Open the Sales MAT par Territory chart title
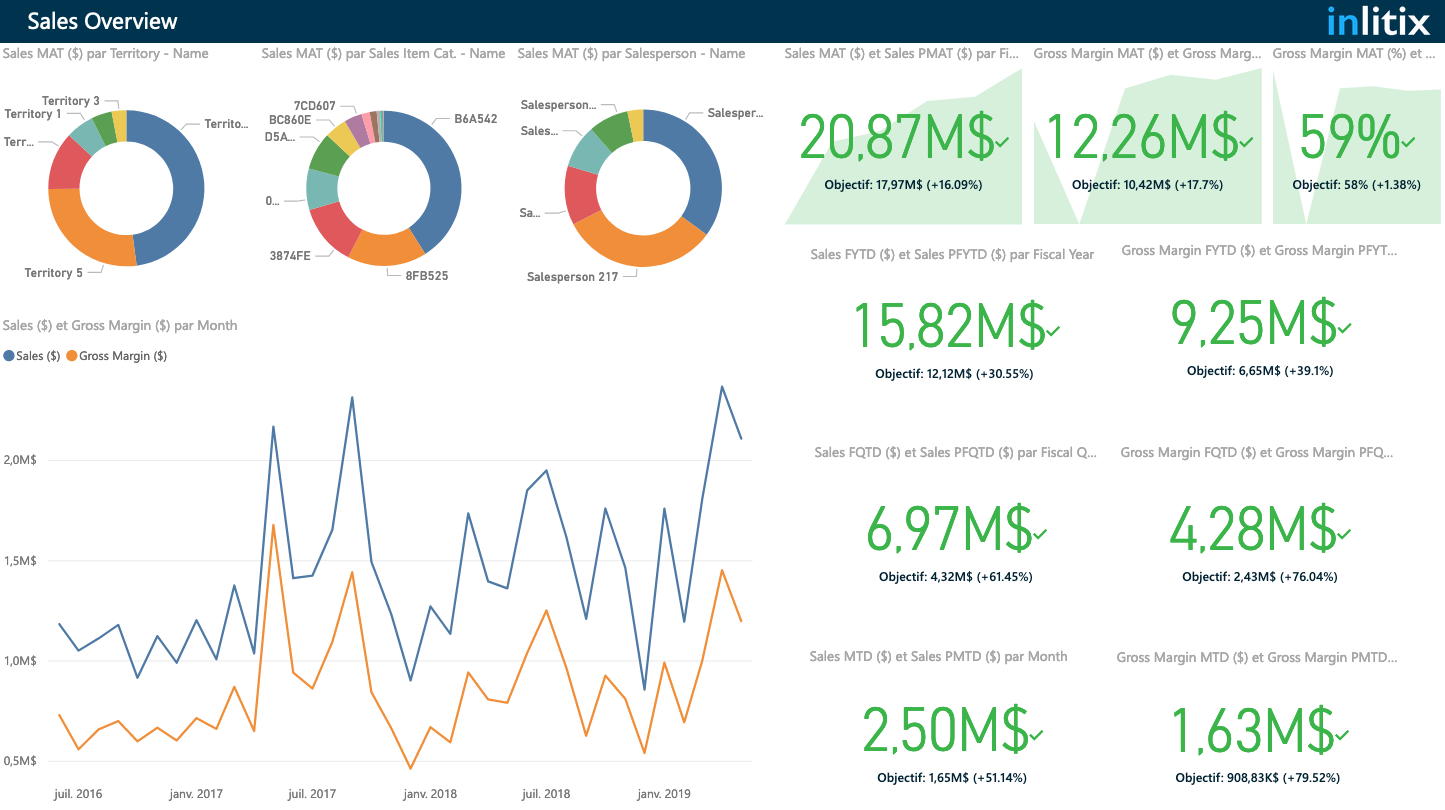The height and width of the screenshot is (810, 1445). 106,53
